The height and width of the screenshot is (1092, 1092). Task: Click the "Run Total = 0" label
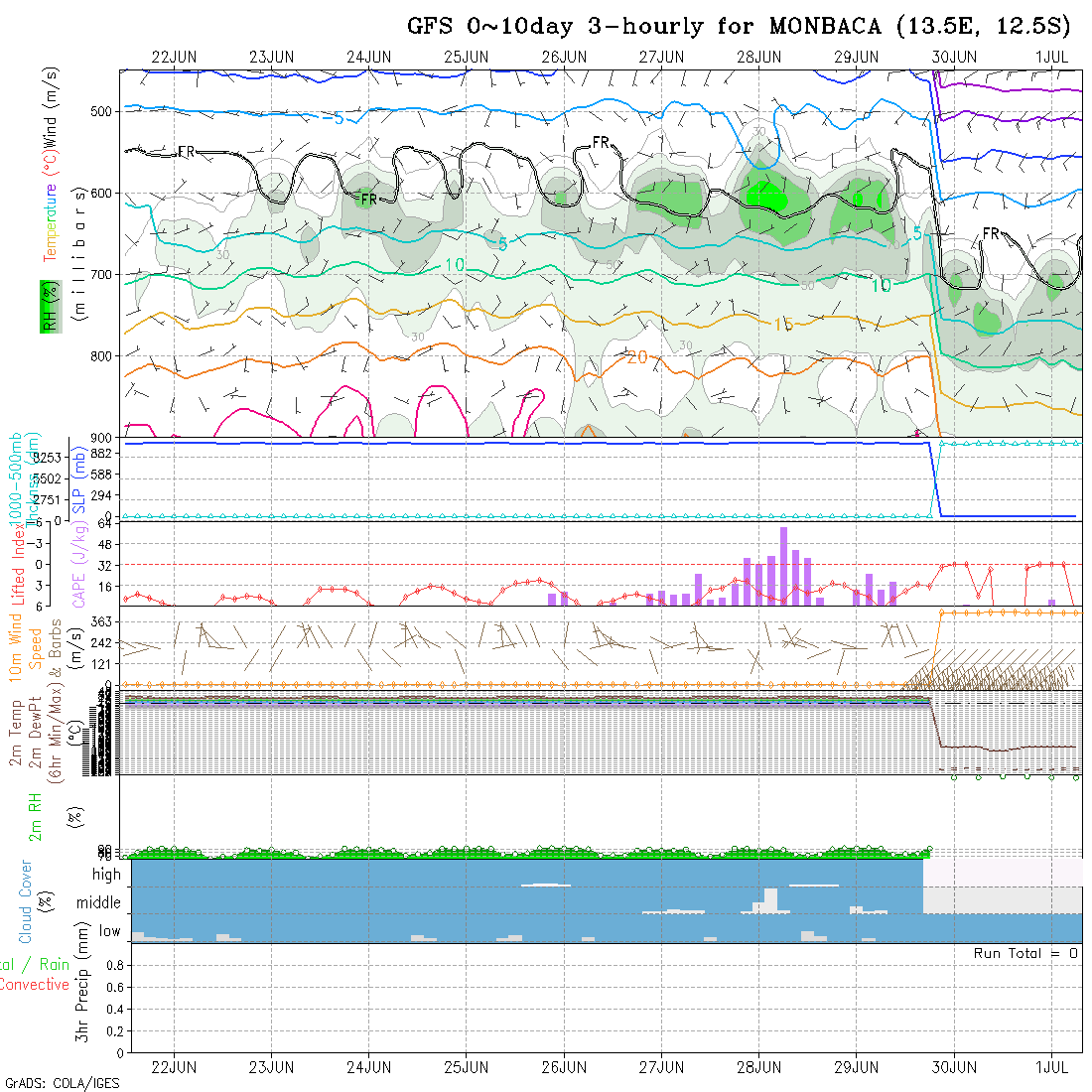point(1025,953)
